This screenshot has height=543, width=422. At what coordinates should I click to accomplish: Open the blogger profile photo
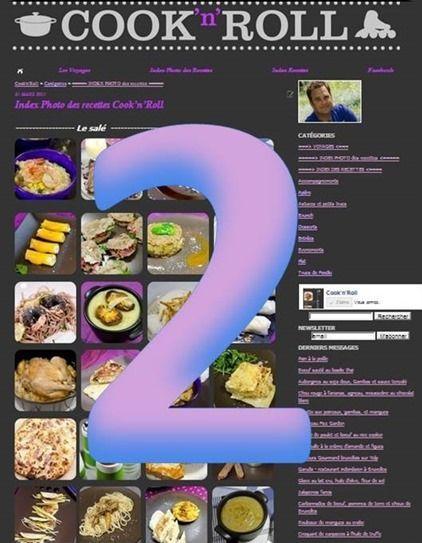330,101
